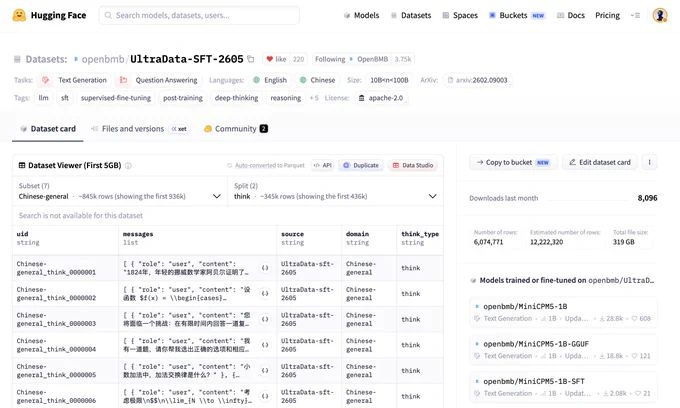This screenshot has width=680, height=408.
Task: Expand JSON for row 0000005 messages
Action: tap(265, 370)
